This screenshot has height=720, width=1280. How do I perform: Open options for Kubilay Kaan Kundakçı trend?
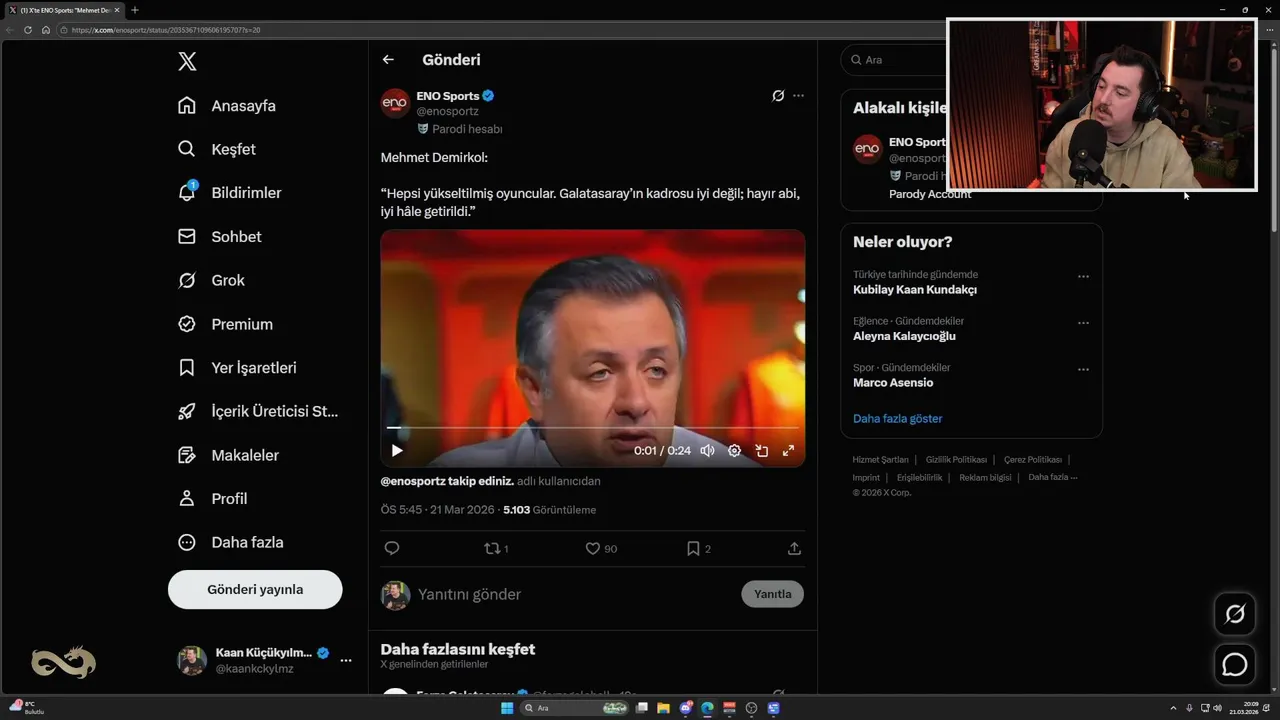[x=1083, y=277]
